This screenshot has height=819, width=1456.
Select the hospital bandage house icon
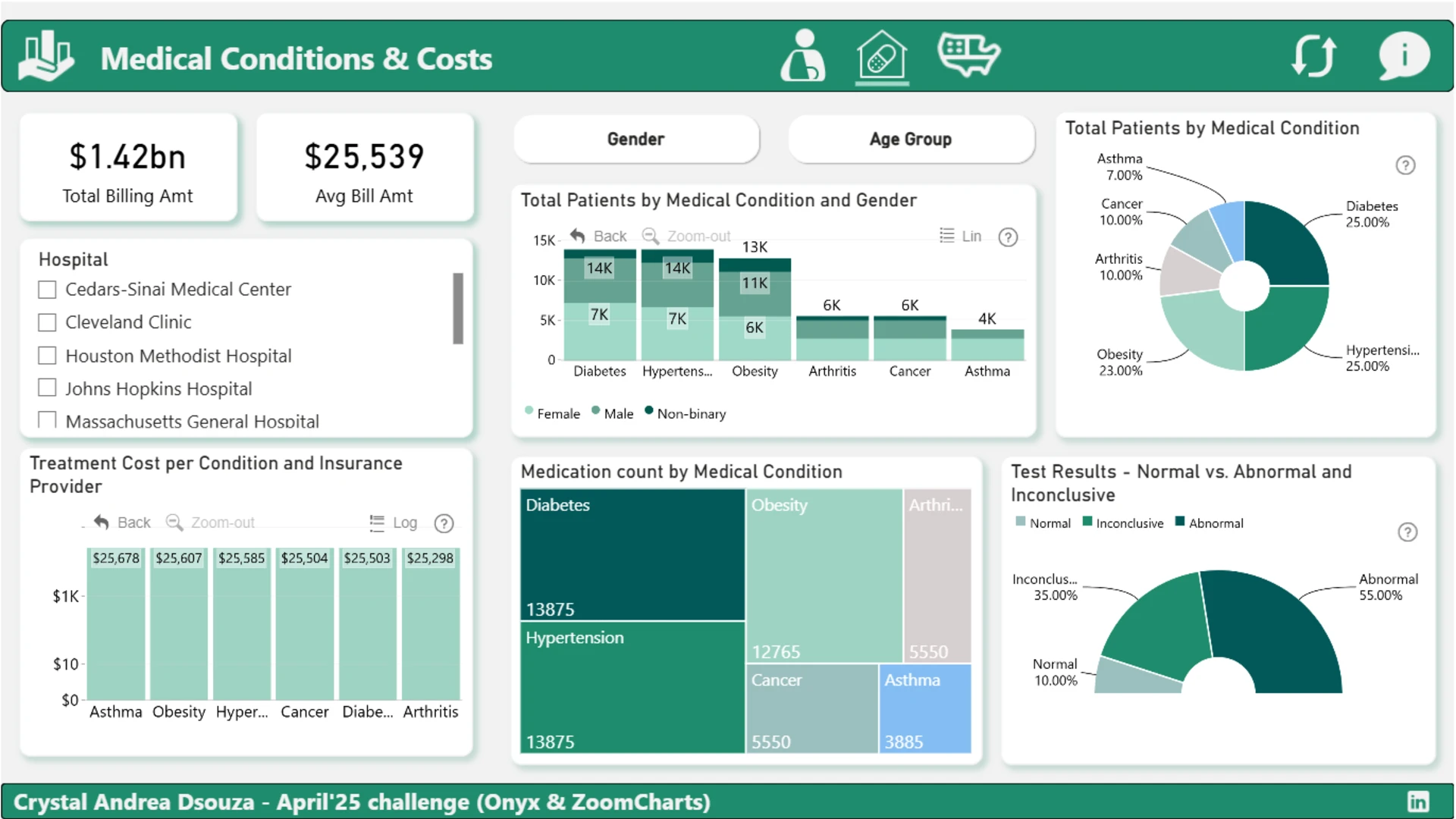[882, 55]
